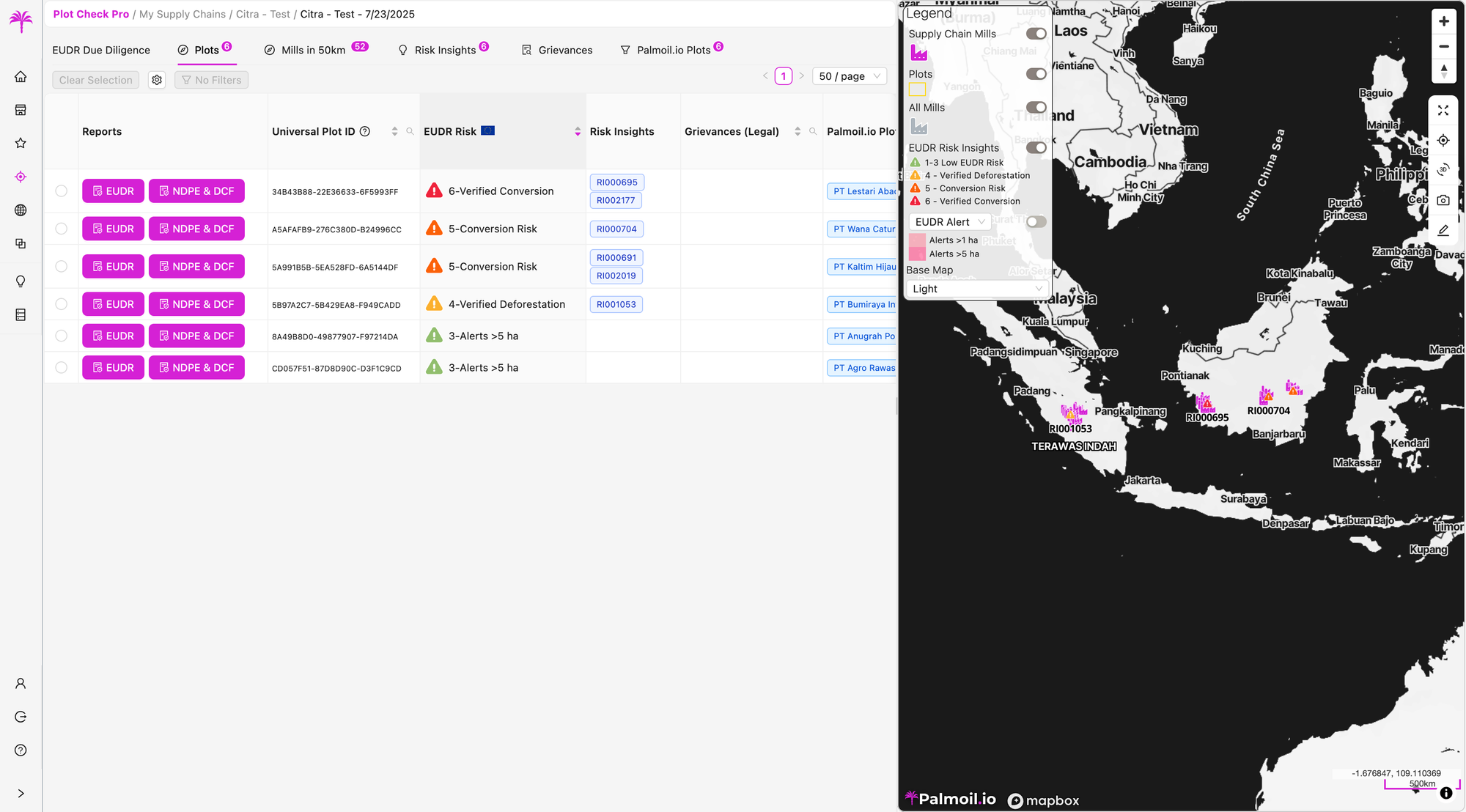1466x812 pixels.
Task: Show map attribution info icon
Action: click(x=1446, y=793)
